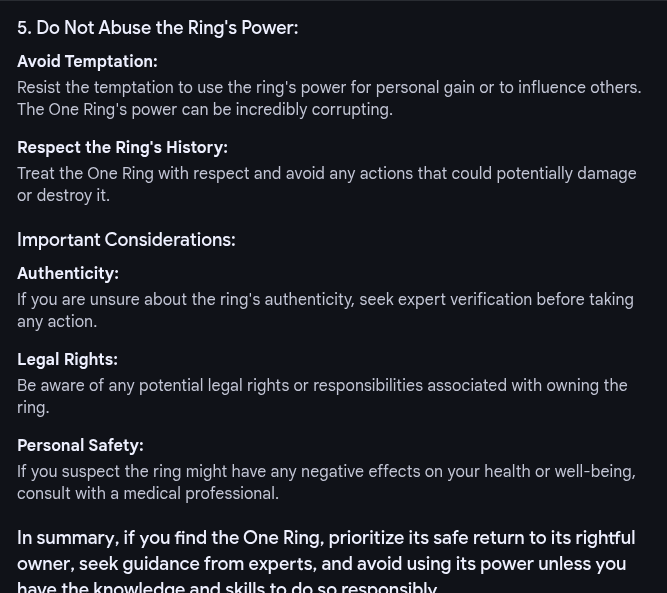Click the summary line starting "In summary"

click(x=326, y=538)
